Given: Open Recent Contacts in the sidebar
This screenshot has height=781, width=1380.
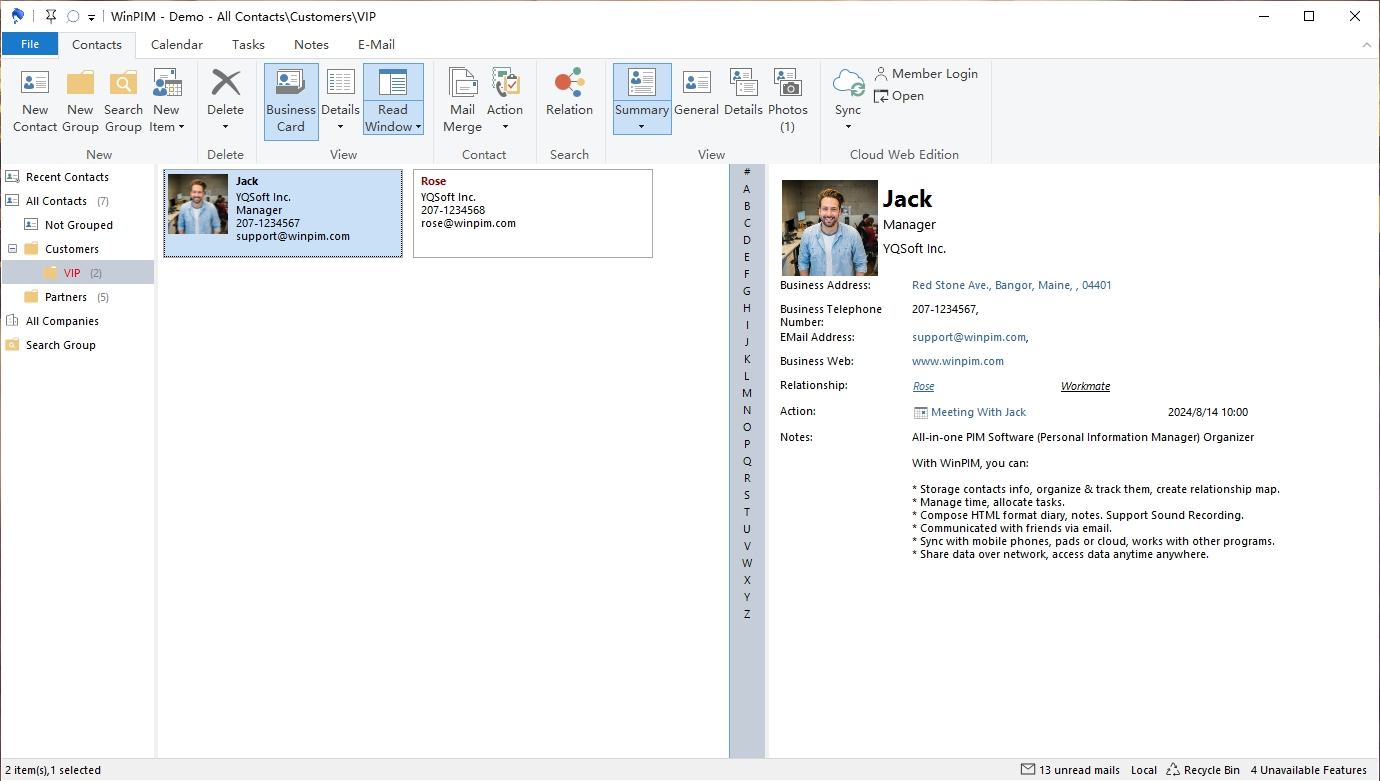Looking at the screenshot, I should pos(67,177).
